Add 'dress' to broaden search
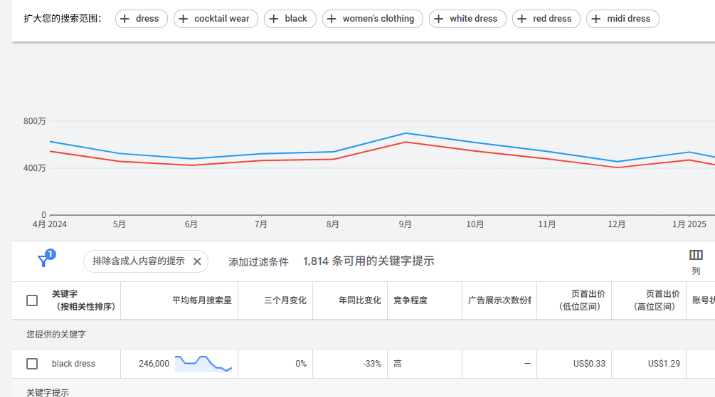Screen dimensions: 715x397 point(141,19)
